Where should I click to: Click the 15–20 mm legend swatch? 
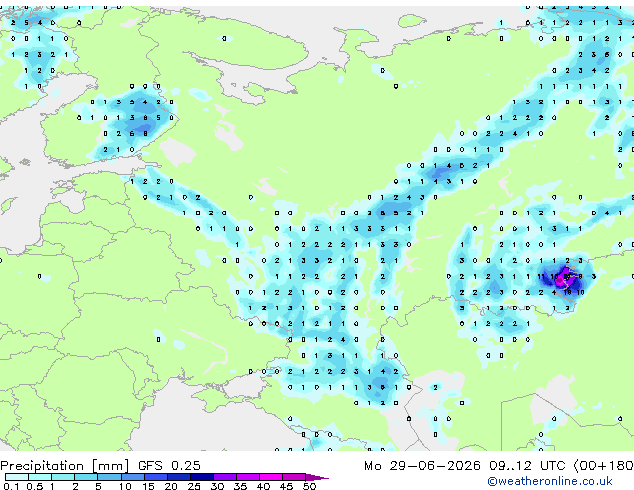click(155, 477)
